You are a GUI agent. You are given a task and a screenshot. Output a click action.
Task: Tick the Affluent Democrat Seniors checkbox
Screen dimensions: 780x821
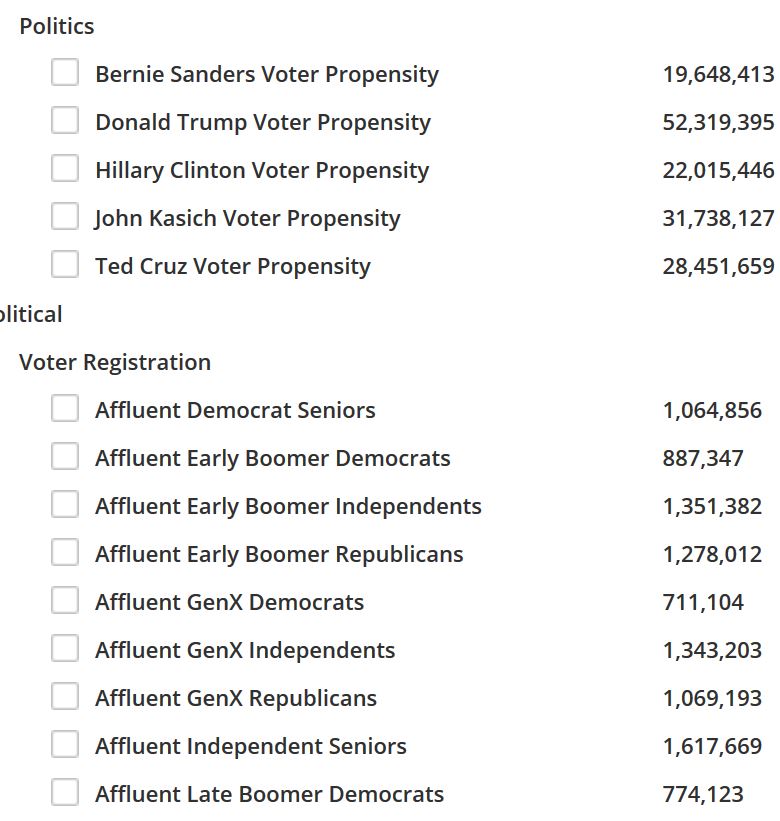click(65, 408)
